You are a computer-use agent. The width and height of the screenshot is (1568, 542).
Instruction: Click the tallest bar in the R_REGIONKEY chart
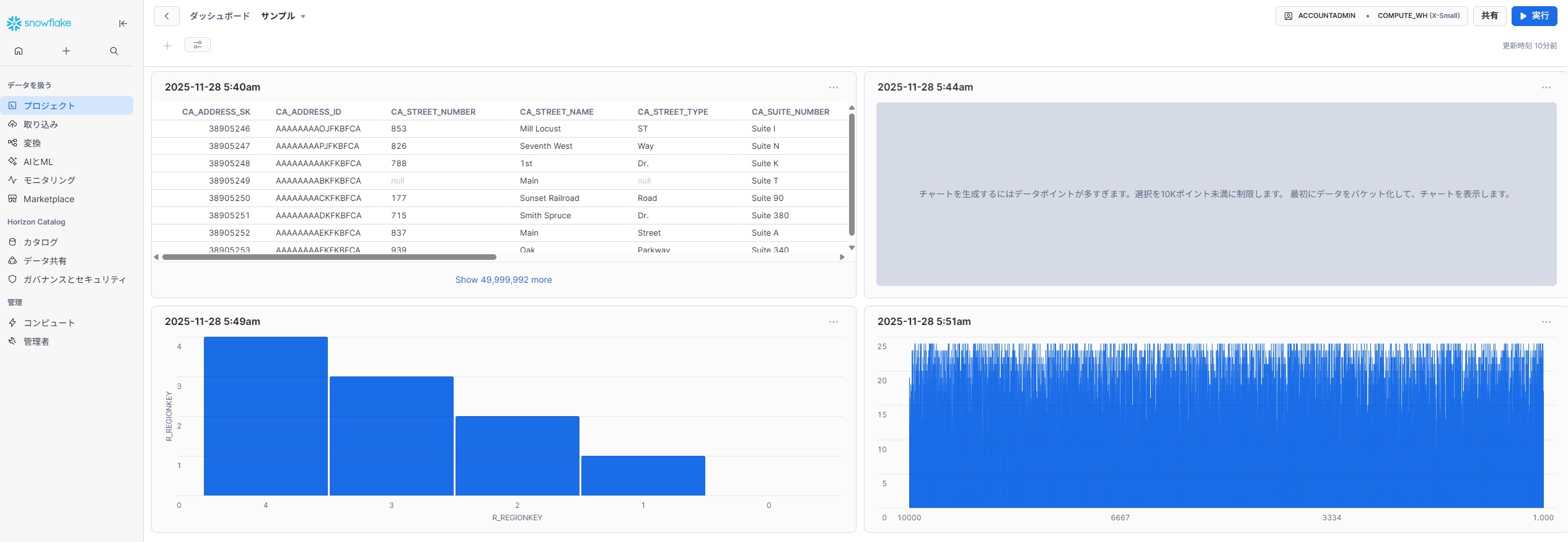pyautogui.click(x=265, y=415)
